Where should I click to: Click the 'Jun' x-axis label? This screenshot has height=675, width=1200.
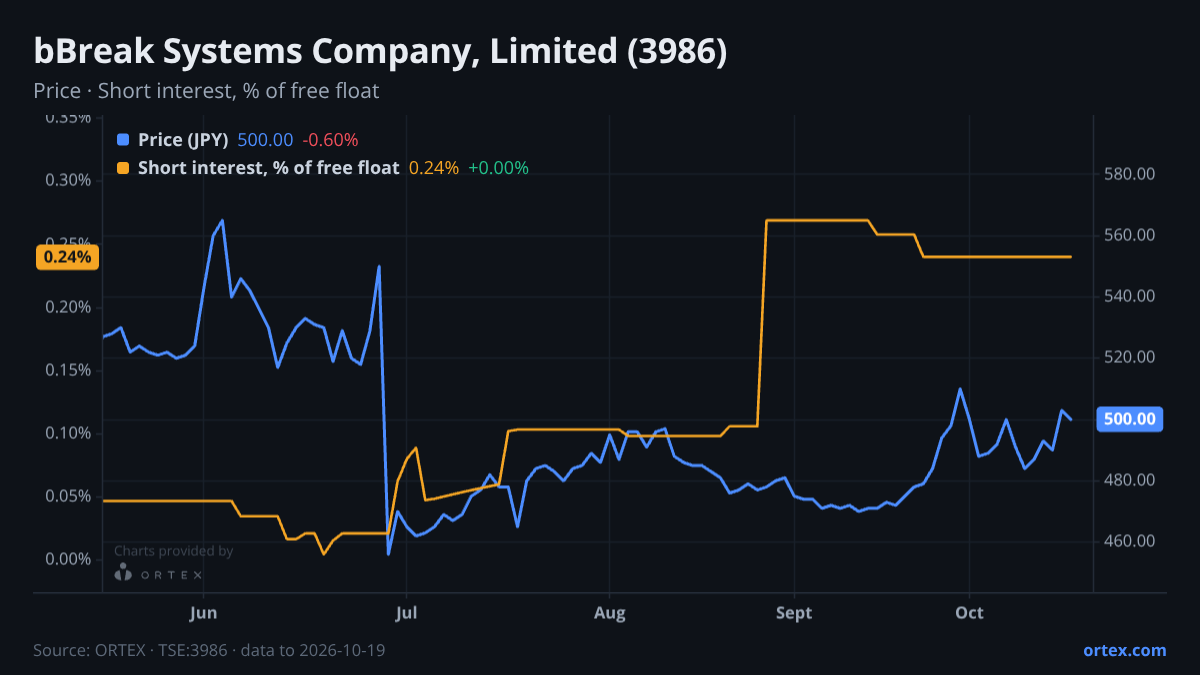[x=203, y=612]
